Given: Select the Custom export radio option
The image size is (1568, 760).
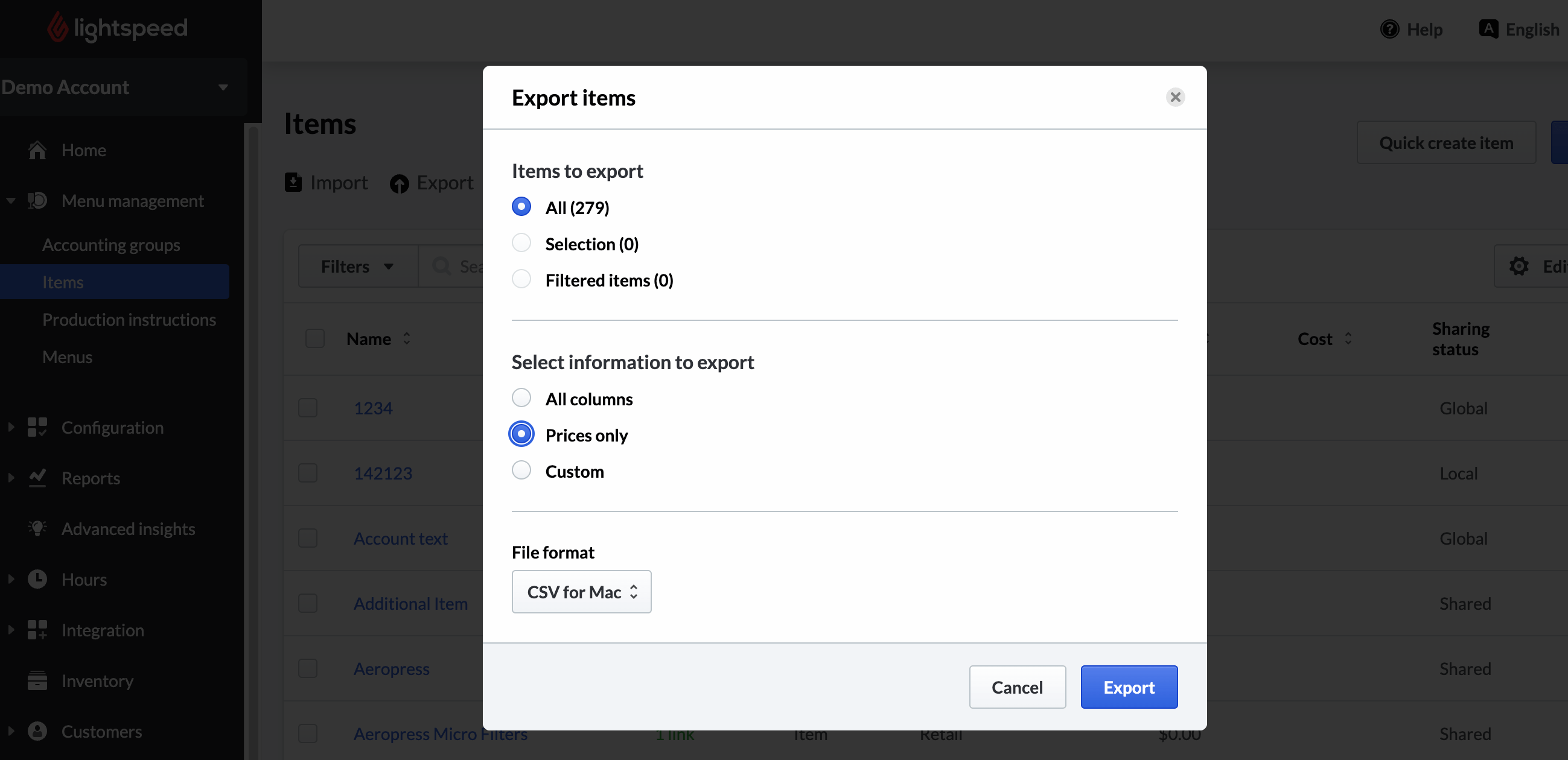Looking at the screenshot, I should click(521, 471).
